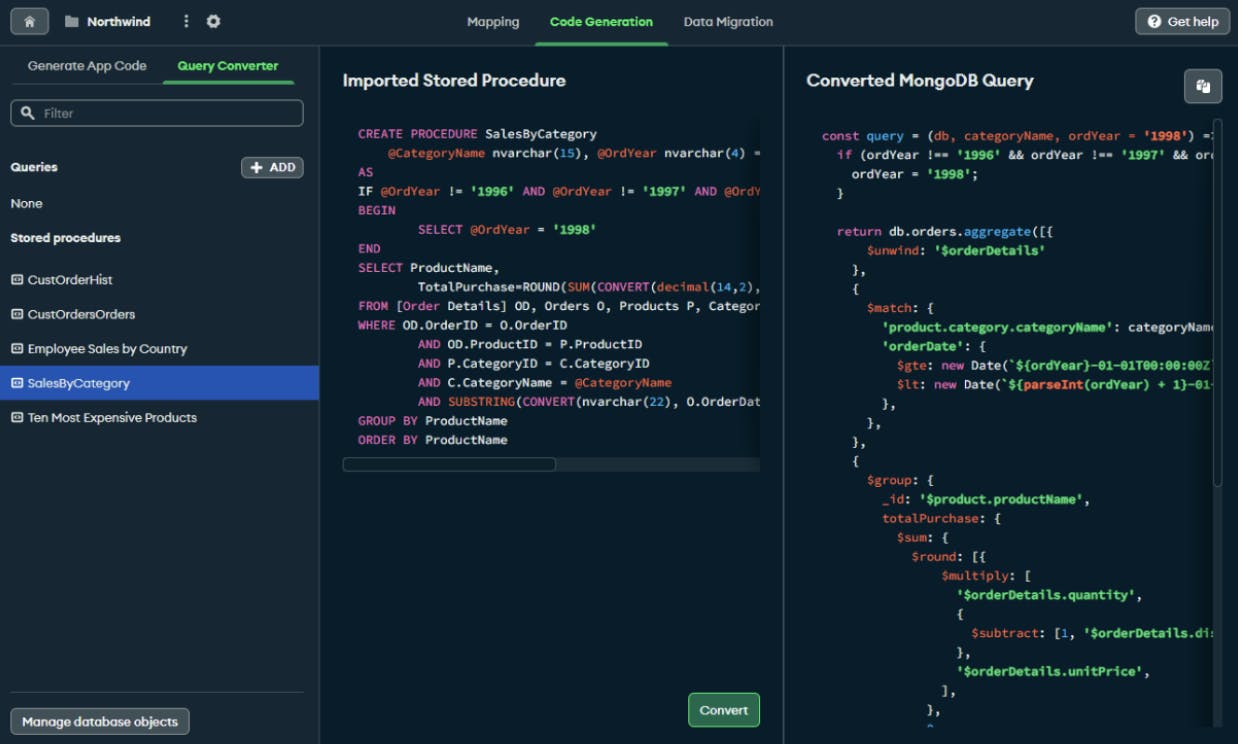Open Manage database objects
The height and width of the screenshot is (744, 1238).
click(x=100, y=721)
